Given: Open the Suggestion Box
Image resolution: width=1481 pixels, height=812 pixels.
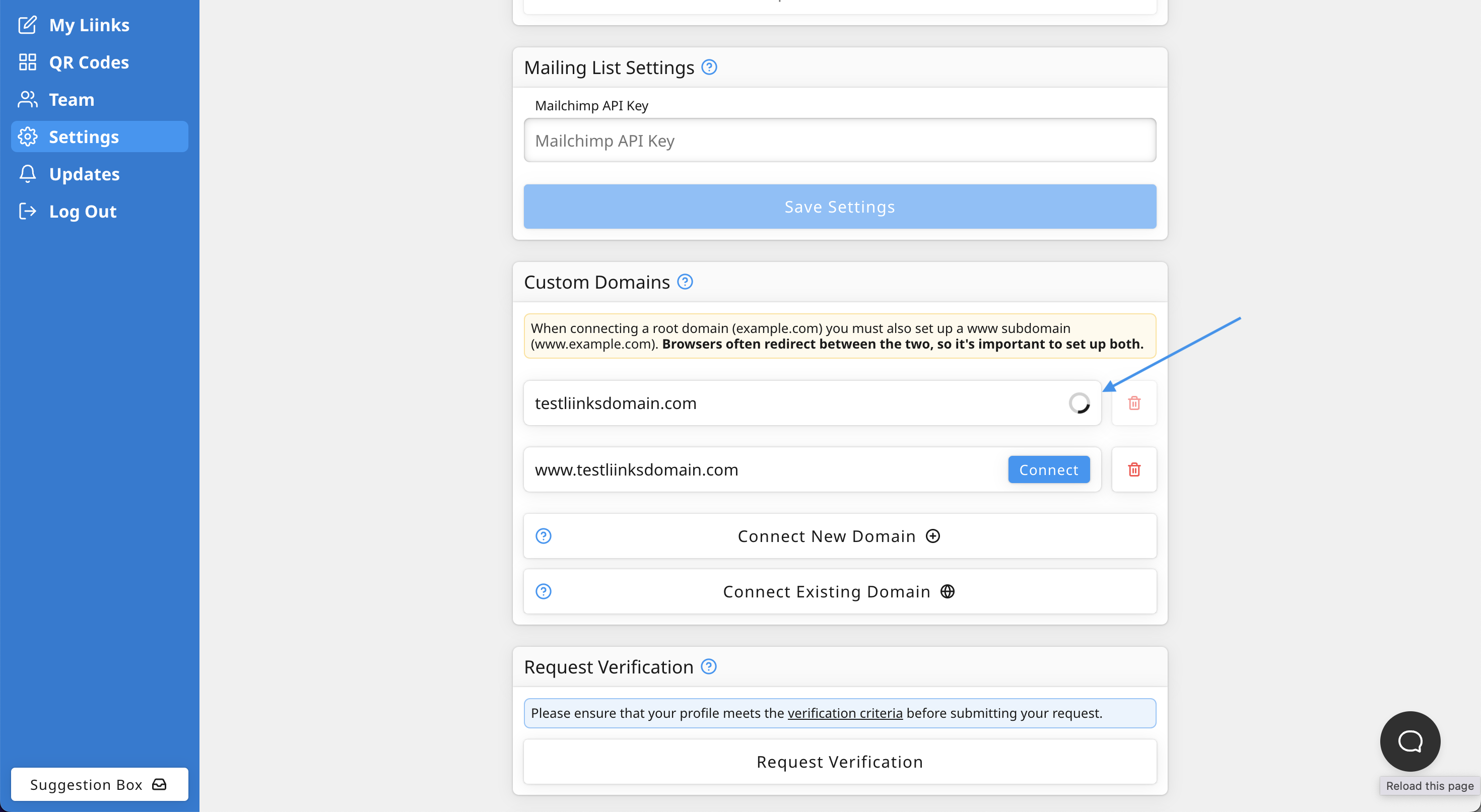Looking at the screenshot, I should [x=99, y=784].
